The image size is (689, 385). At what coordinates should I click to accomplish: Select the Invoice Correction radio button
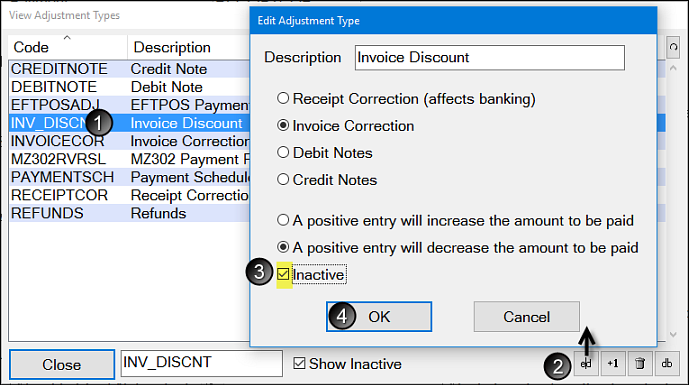tap(283, 126)
